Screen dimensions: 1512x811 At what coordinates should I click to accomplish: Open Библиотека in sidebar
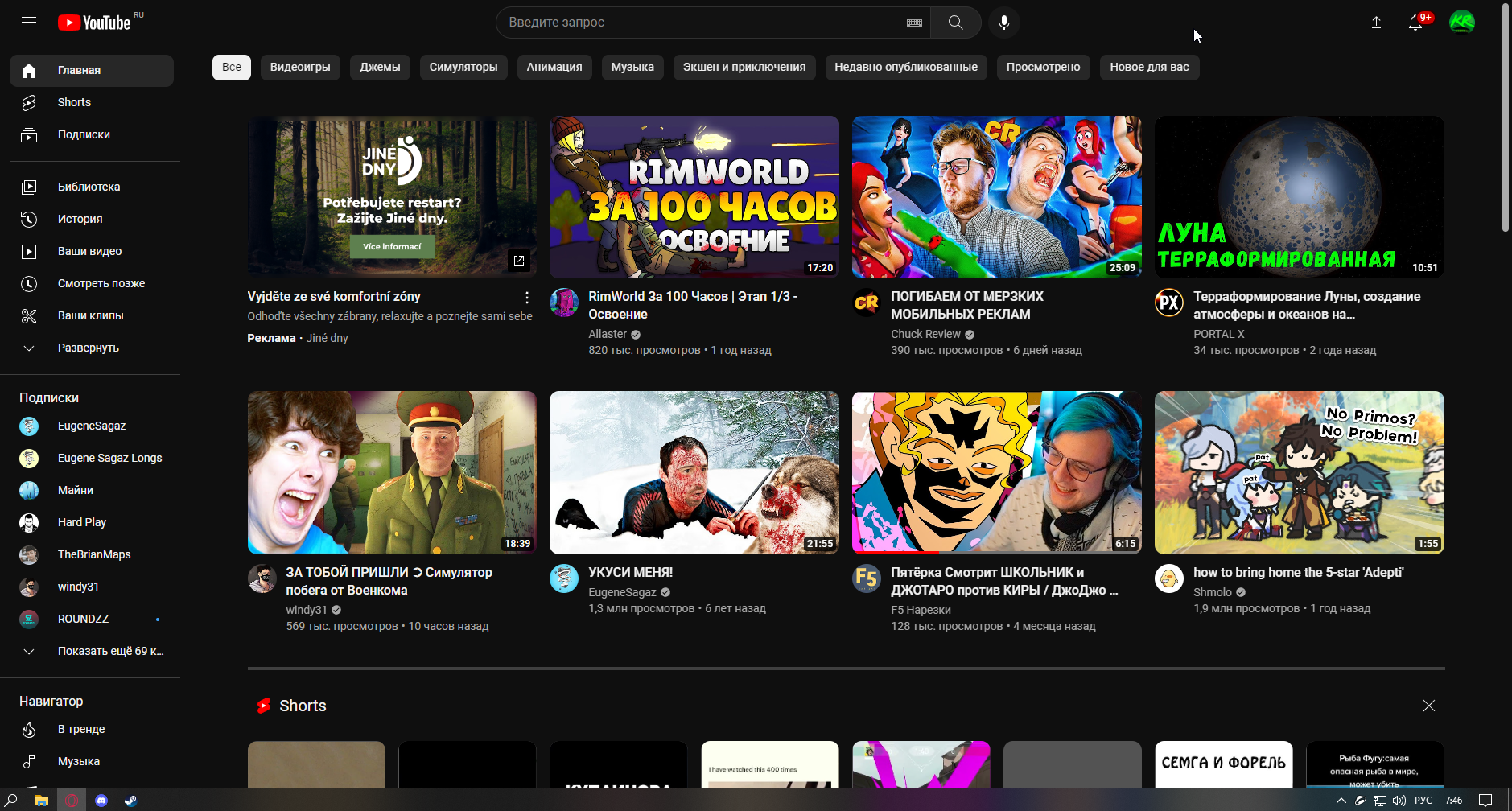pos(92,187)
